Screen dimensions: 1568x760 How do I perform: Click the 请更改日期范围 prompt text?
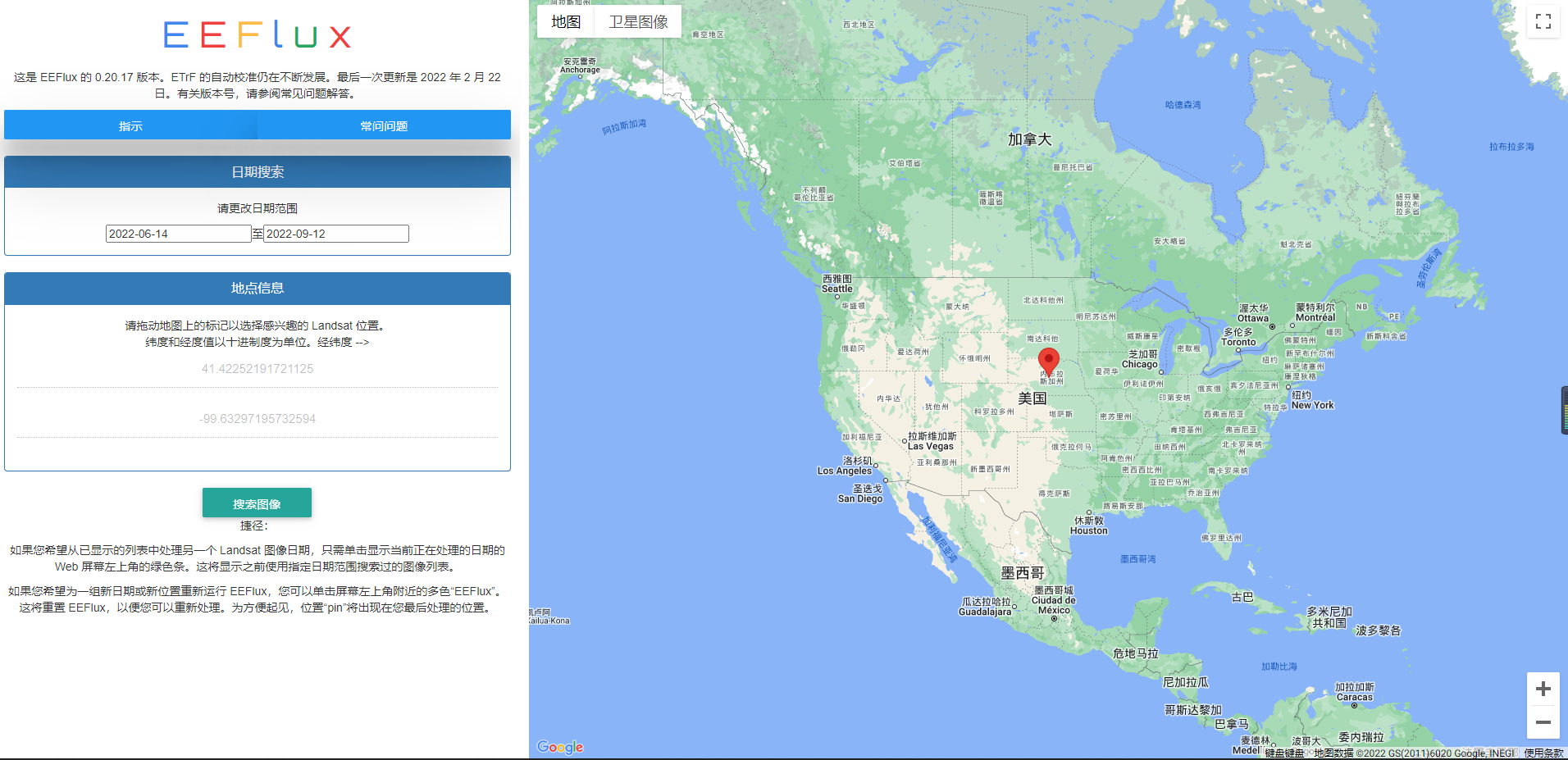(258, 208)
